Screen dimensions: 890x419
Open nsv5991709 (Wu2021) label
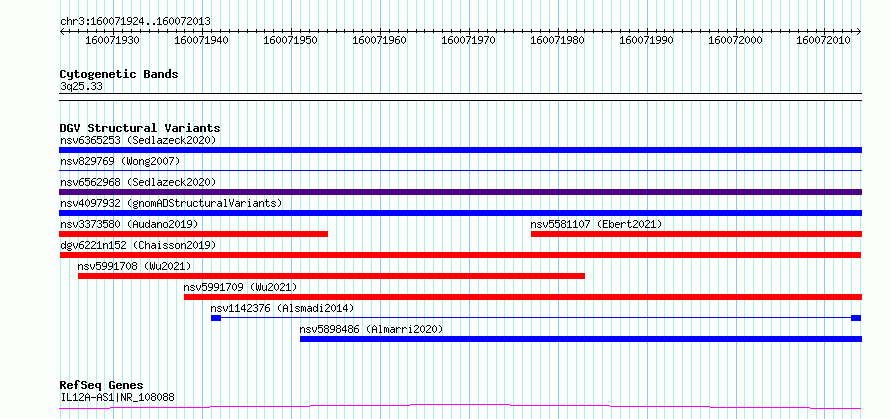click(241, 287)
